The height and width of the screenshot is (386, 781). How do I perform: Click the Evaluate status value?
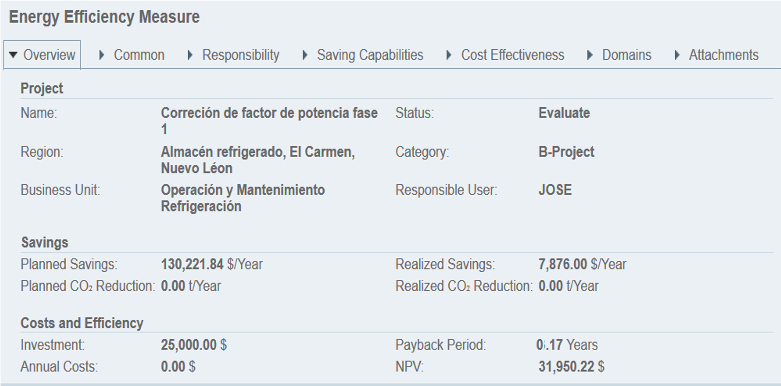[564, 113]
